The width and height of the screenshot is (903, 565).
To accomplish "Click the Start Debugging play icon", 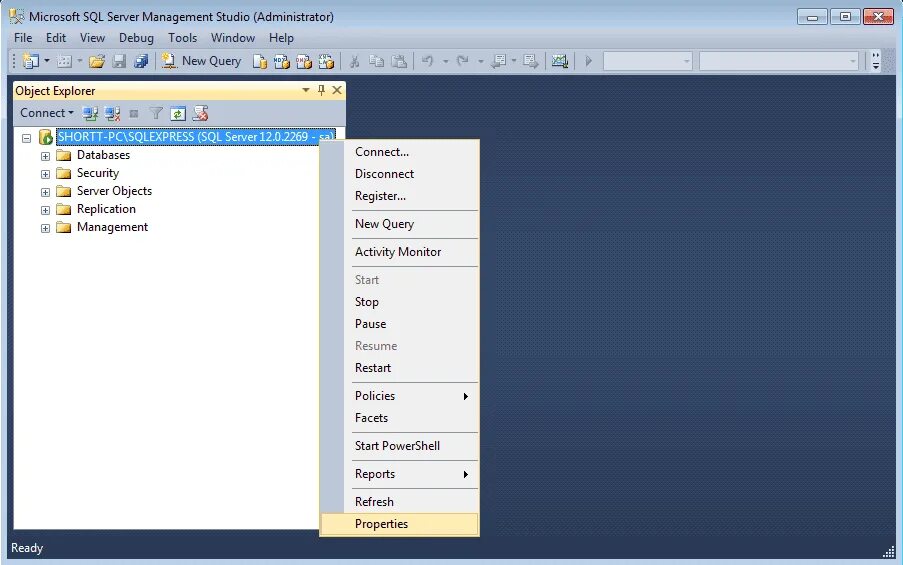I will (x=588, y=61).
